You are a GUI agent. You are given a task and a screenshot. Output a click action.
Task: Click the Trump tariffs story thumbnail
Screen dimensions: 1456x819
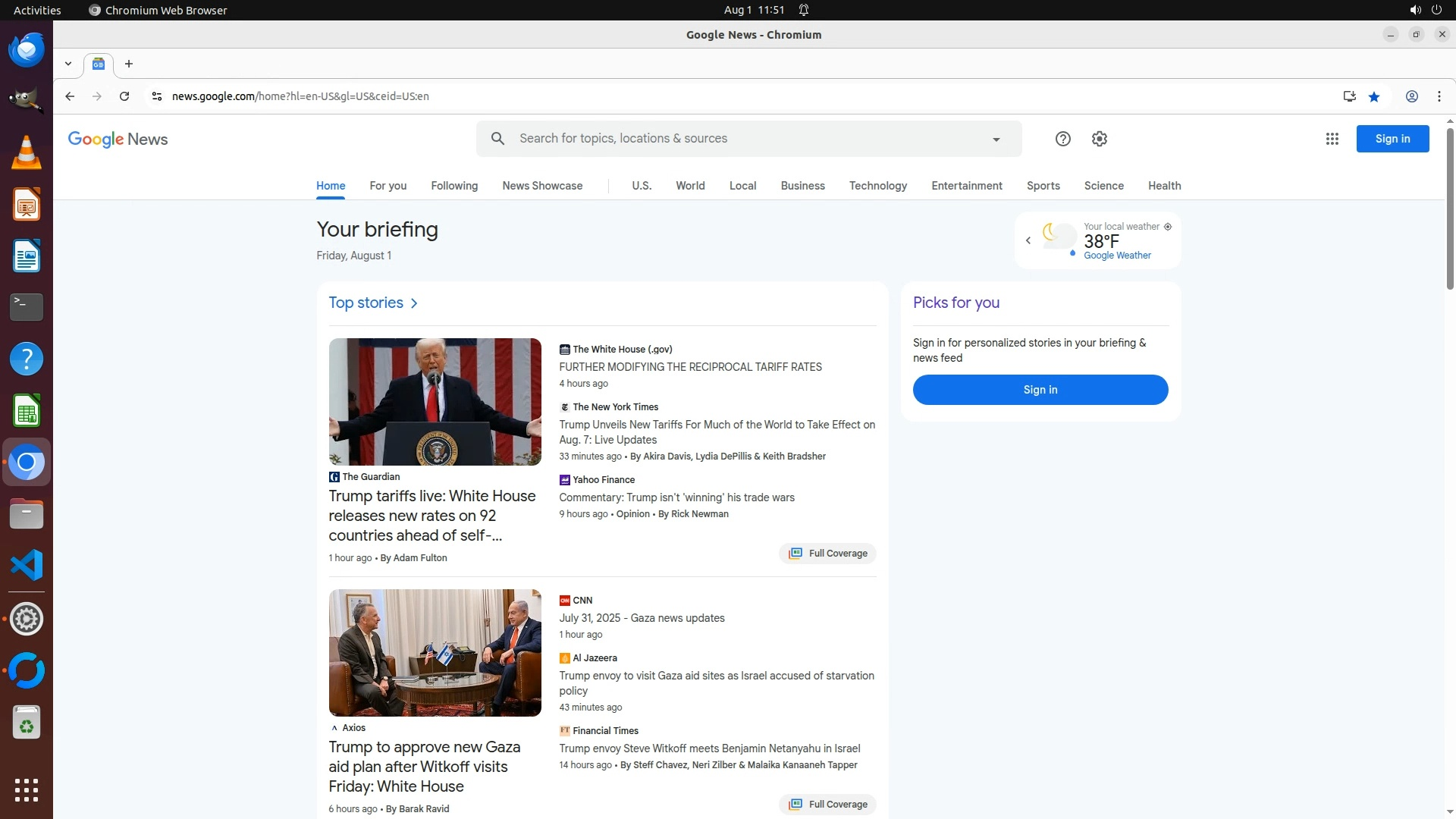click(435, 402)
